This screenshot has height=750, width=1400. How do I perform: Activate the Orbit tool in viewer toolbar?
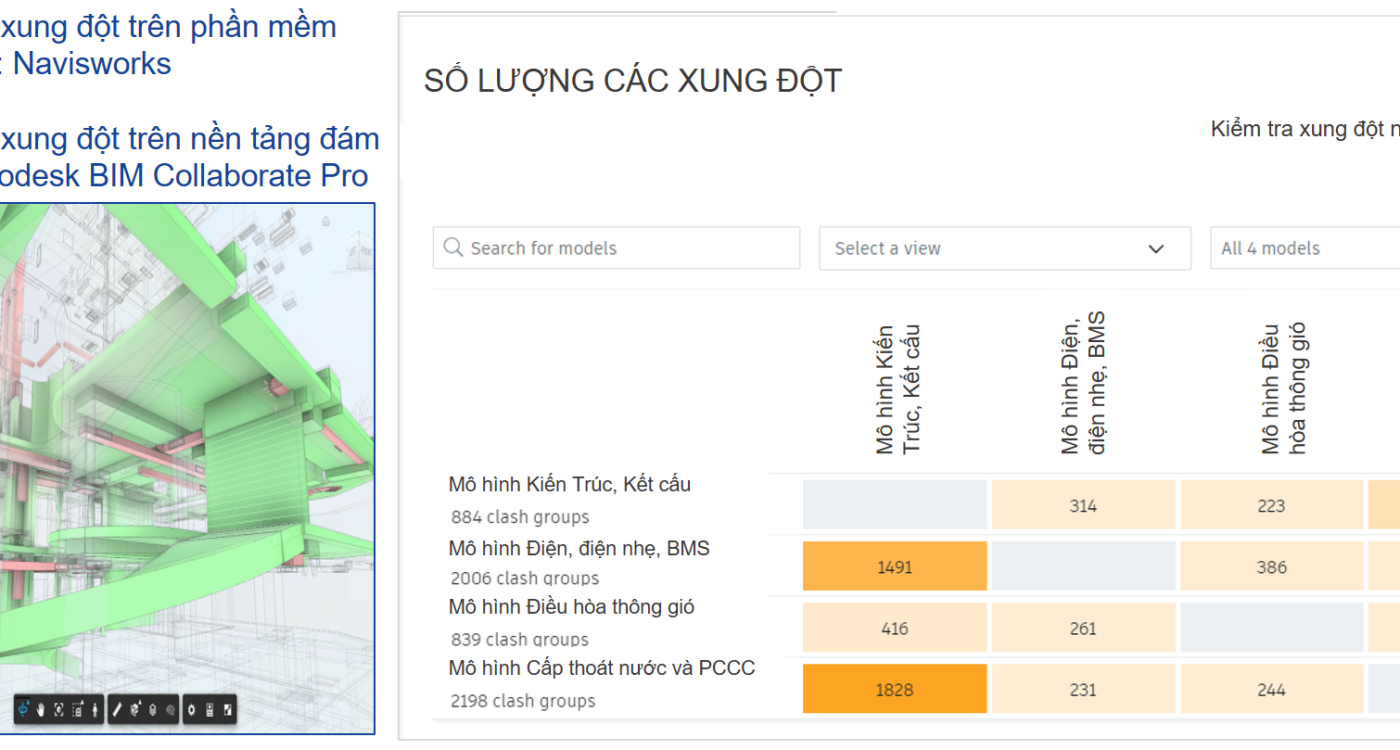[23, 709]
